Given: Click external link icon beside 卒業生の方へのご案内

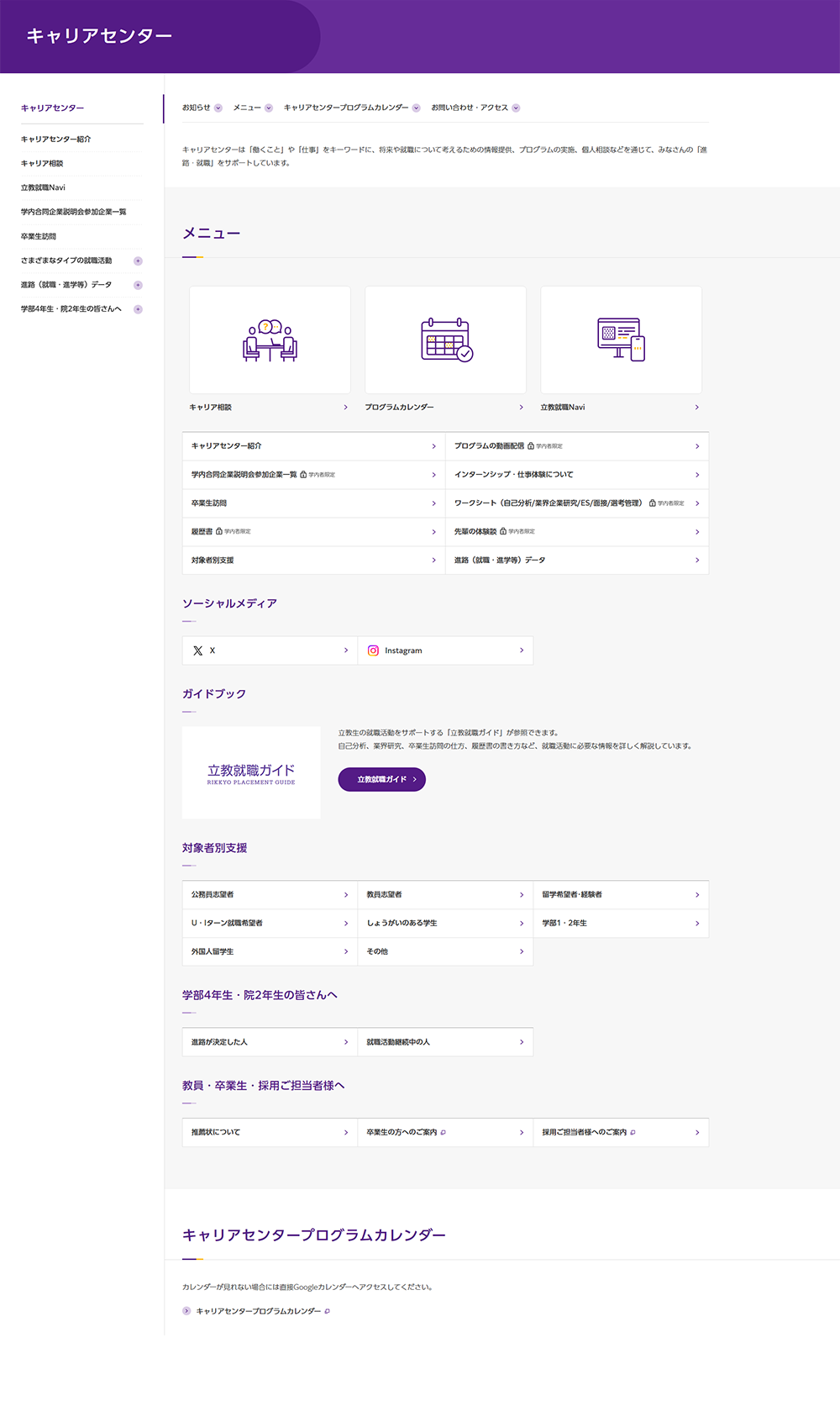Looking at the screenshot, I should click(444, 1133).
